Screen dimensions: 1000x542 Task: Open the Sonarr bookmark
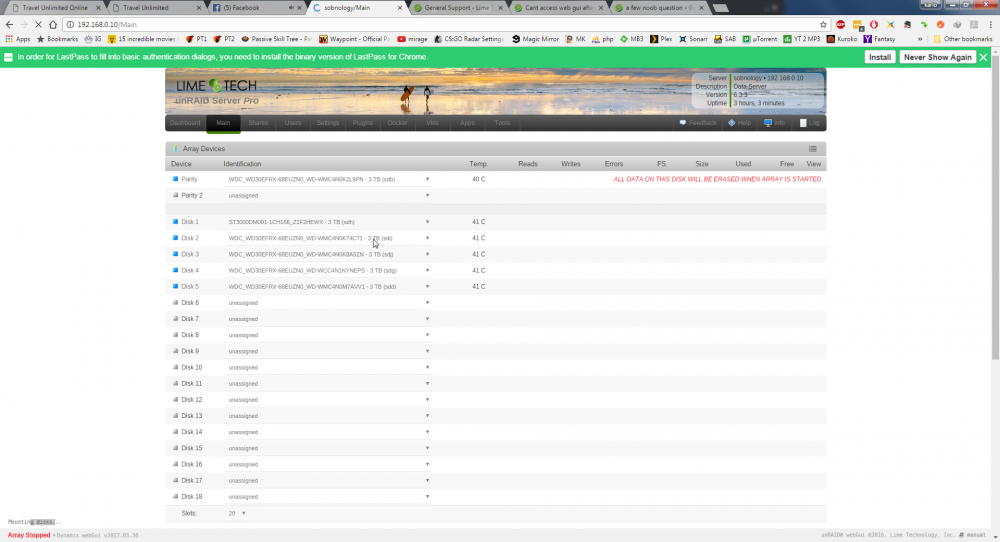(x=693, y=39)
